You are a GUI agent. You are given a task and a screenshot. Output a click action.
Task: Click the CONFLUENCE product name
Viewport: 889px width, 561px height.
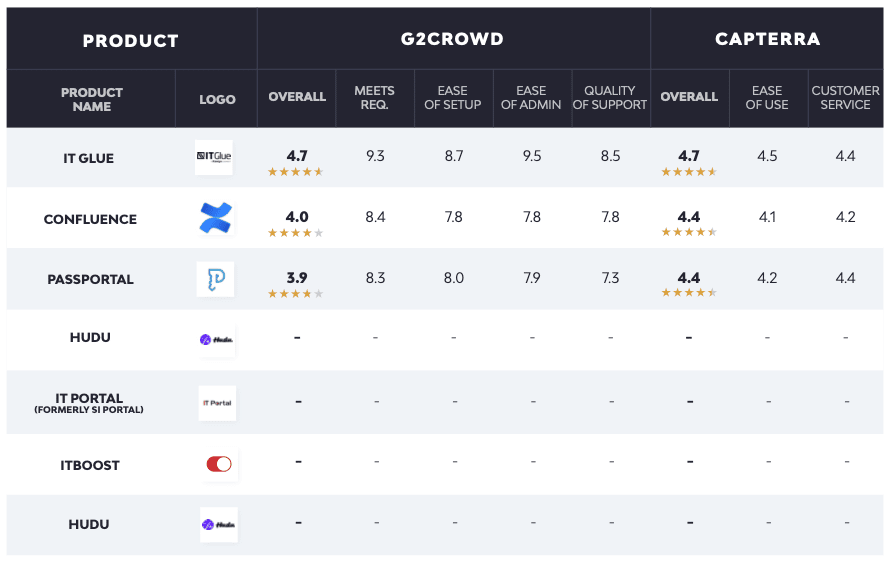91,219
